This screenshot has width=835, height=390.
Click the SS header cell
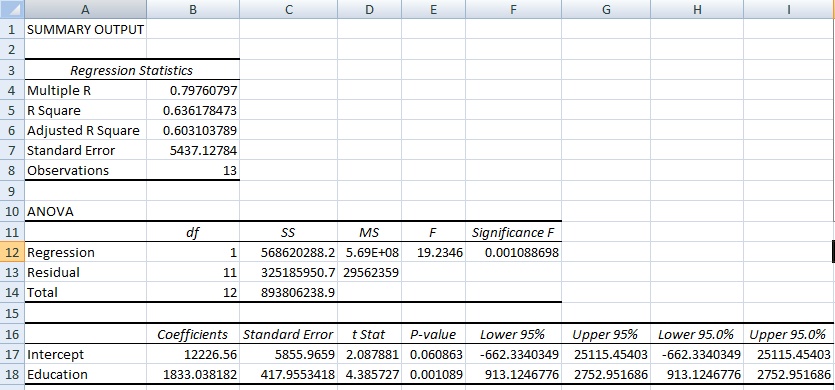(x=288, y=232)
